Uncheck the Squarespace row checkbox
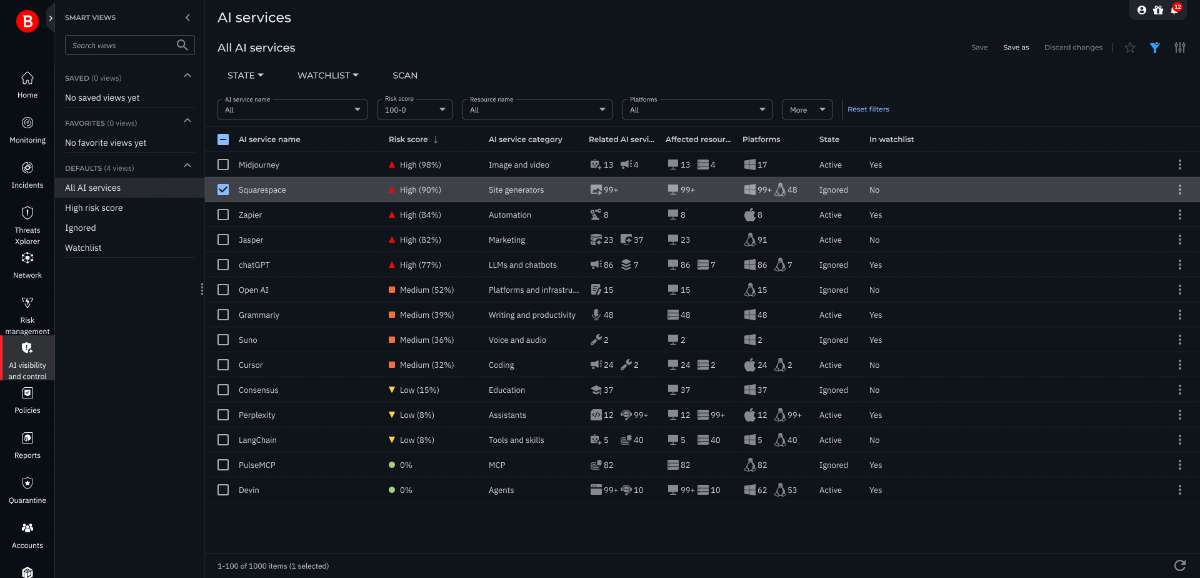 tap(223, 189)
